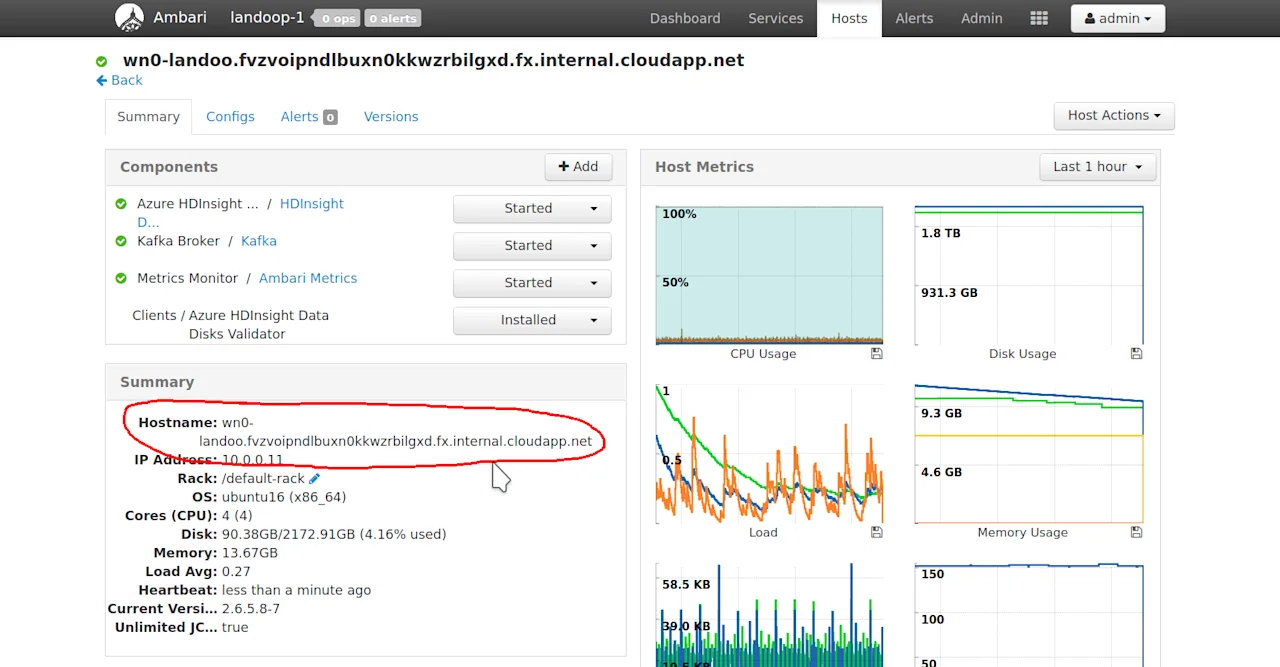
Task: Open Host Actions dropdown
Action: pos(1114,115)
